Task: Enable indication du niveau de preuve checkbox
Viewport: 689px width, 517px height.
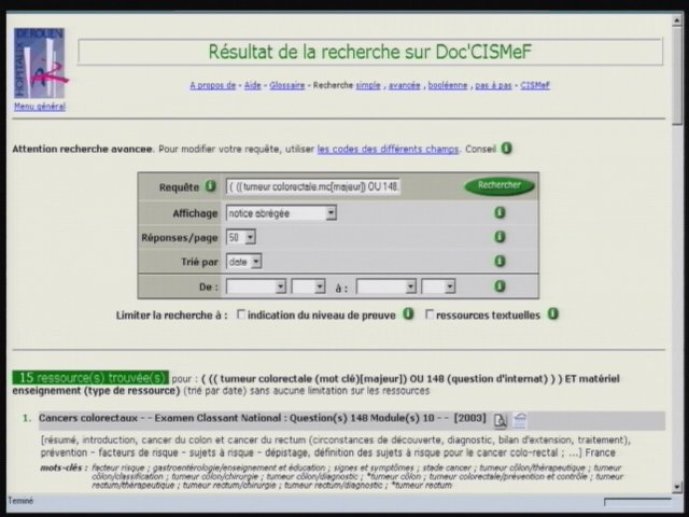Action: click(x=241, y=314)
